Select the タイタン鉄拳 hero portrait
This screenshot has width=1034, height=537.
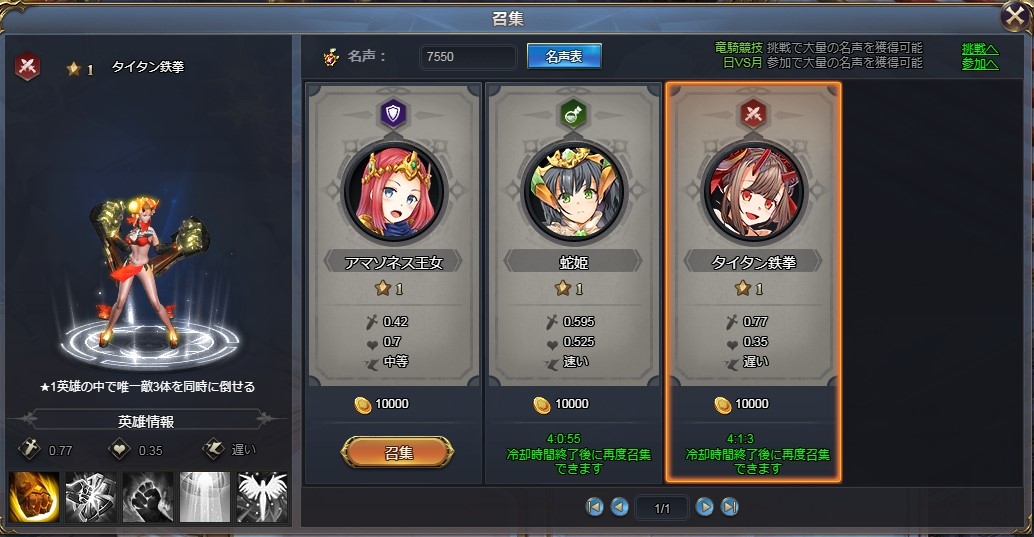click(753, 192)
